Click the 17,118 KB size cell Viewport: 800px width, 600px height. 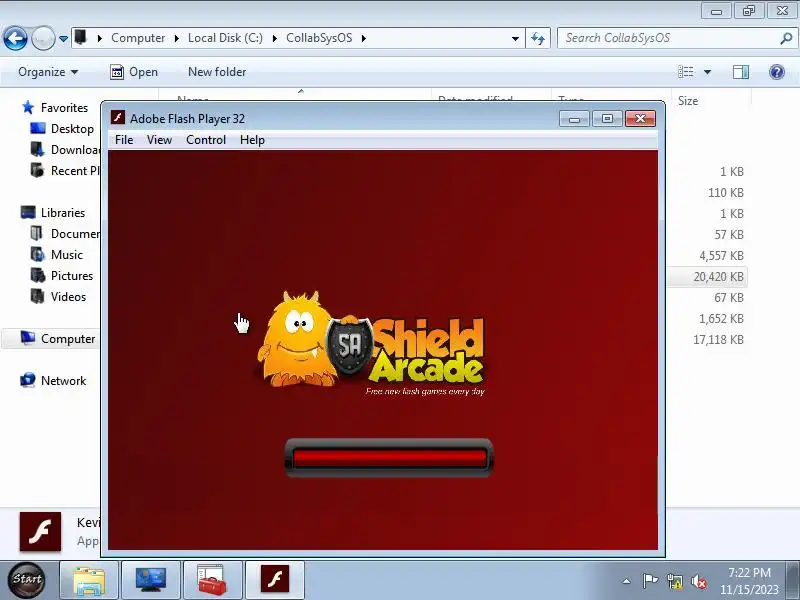718,339
